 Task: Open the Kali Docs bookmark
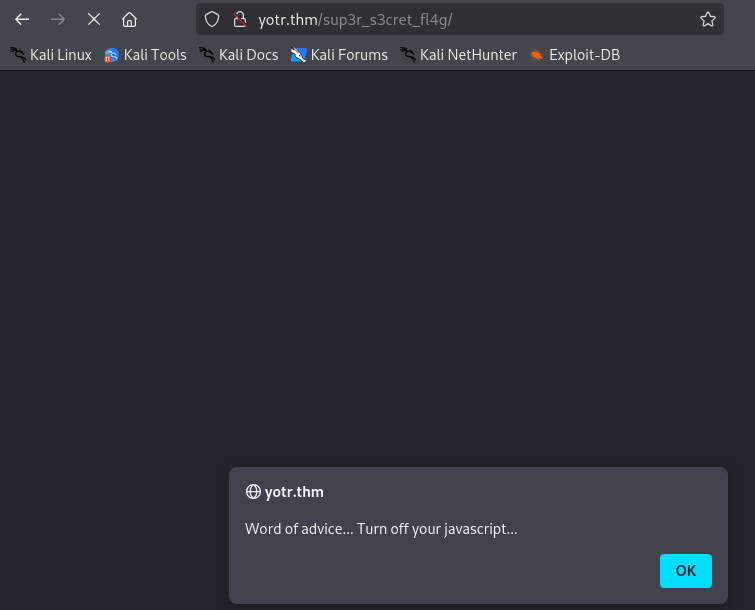tap(239, 55)
